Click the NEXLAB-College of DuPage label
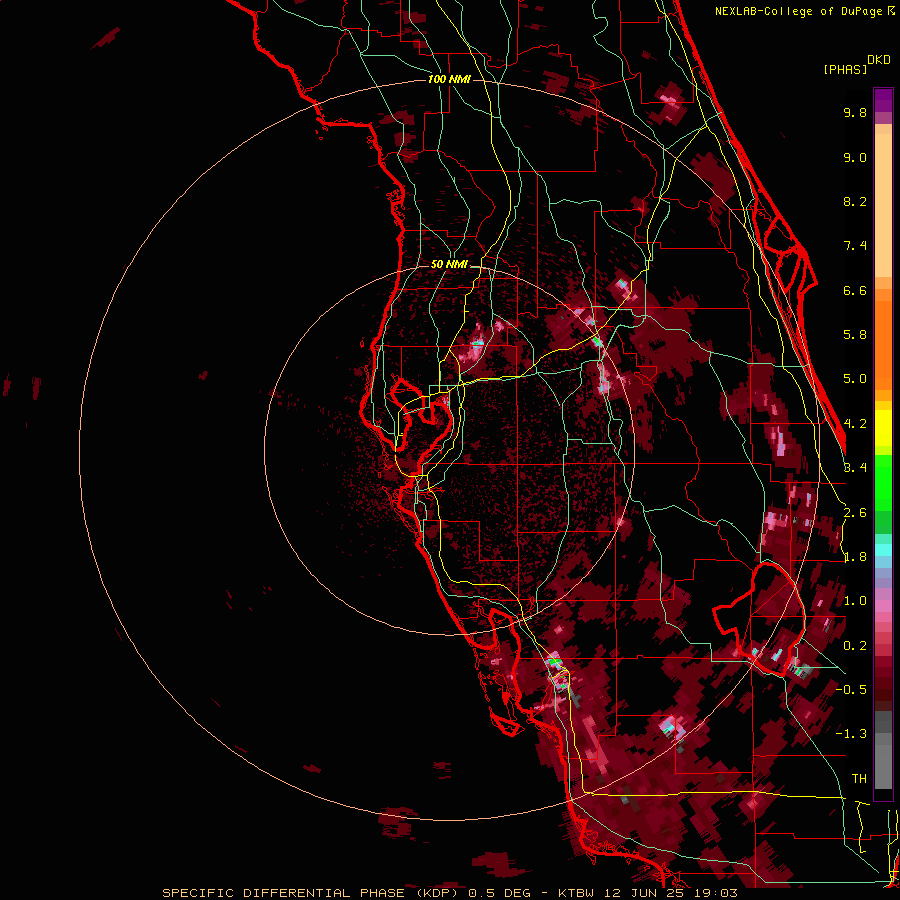Image resolution: width=900 pixels, height=900 pixels. 804,11
